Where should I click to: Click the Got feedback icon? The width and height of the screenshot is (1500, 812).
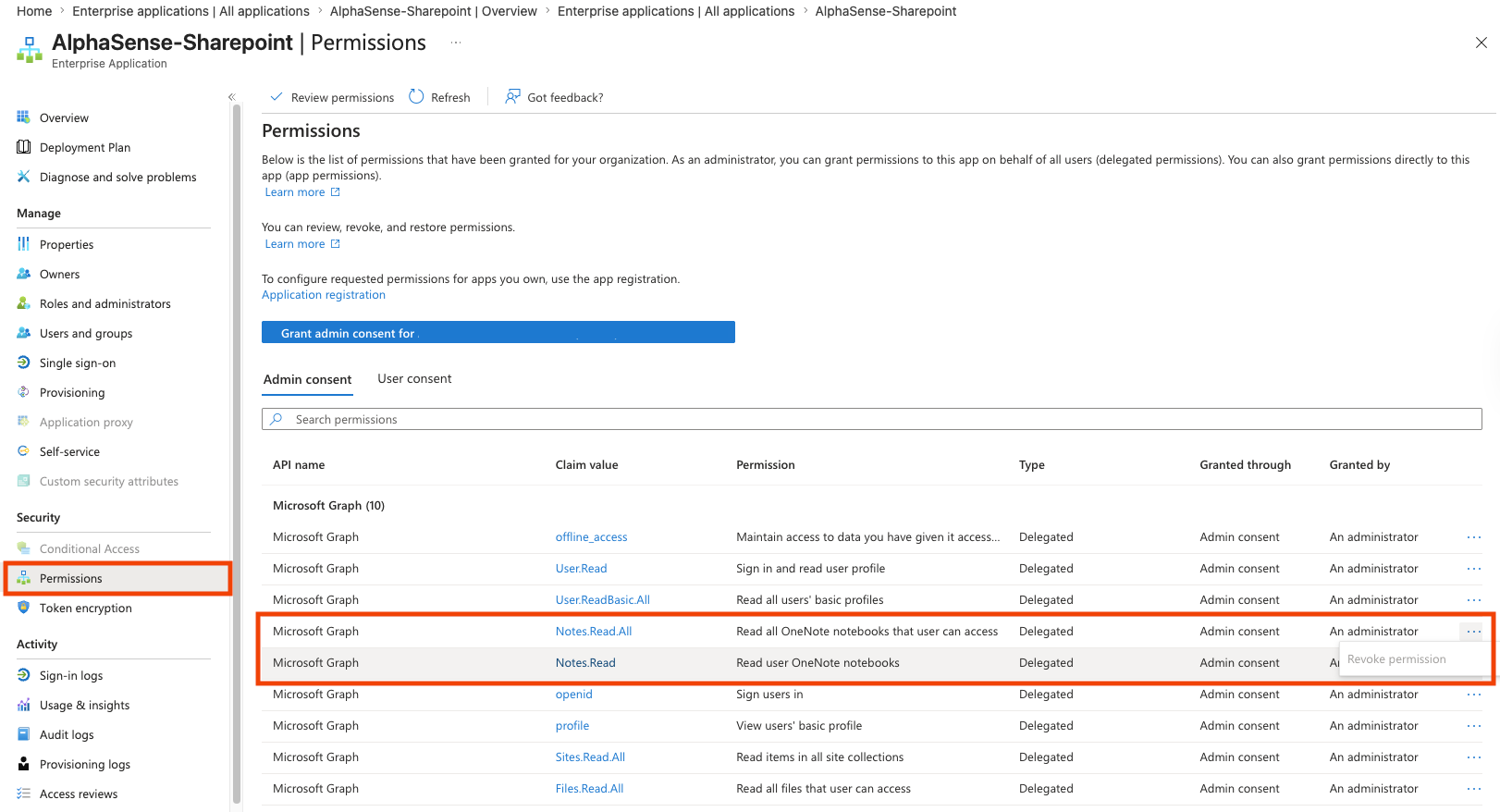pos(512,97)
